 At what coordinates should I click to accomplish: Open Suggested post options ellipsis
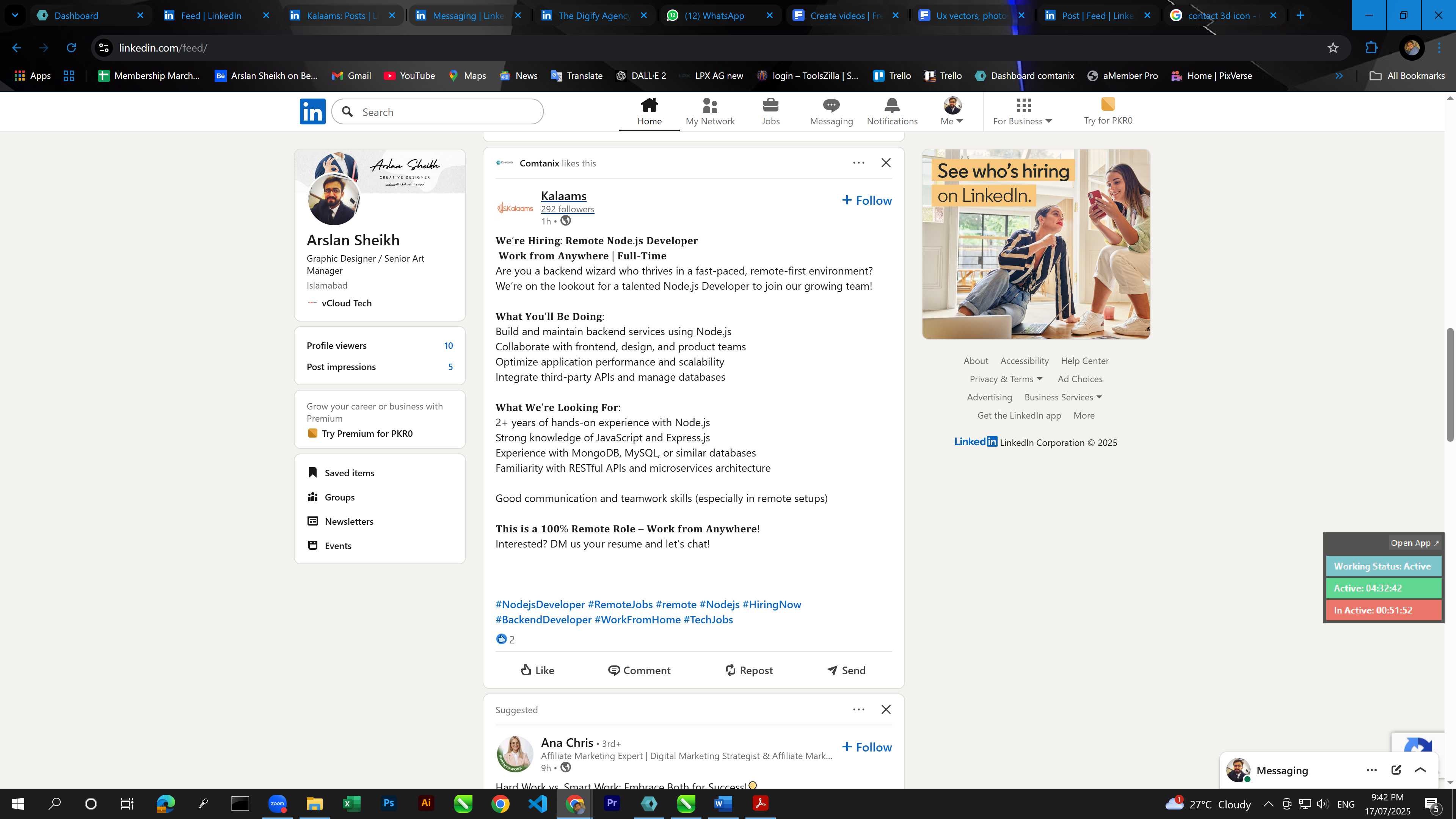pyautogui.click(x=858, y=709)
